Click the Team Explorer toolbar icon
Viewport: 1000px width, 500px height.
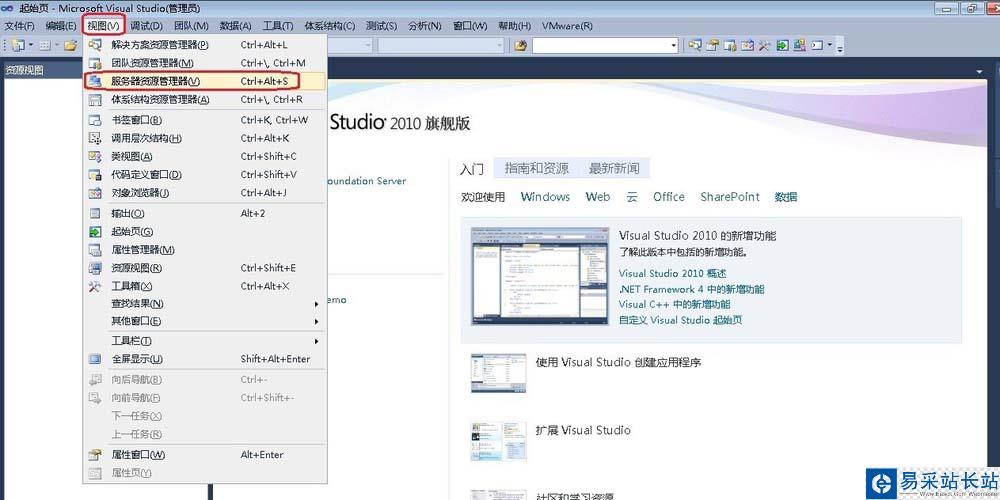pyautogui.click(x=730, y=45)
